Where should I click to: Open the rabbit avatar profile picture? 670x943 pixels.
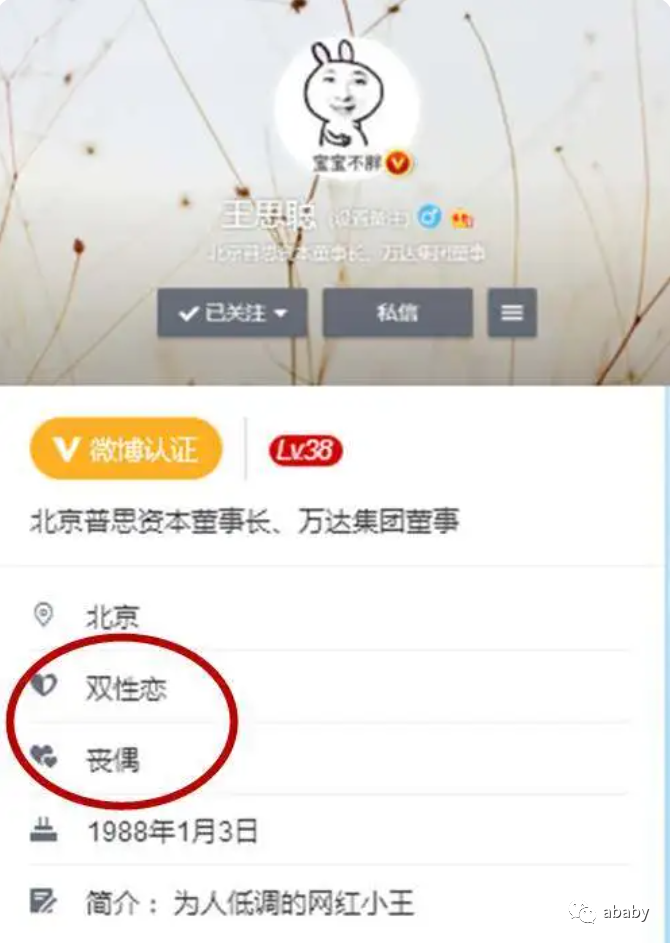(x=348, y=107)
